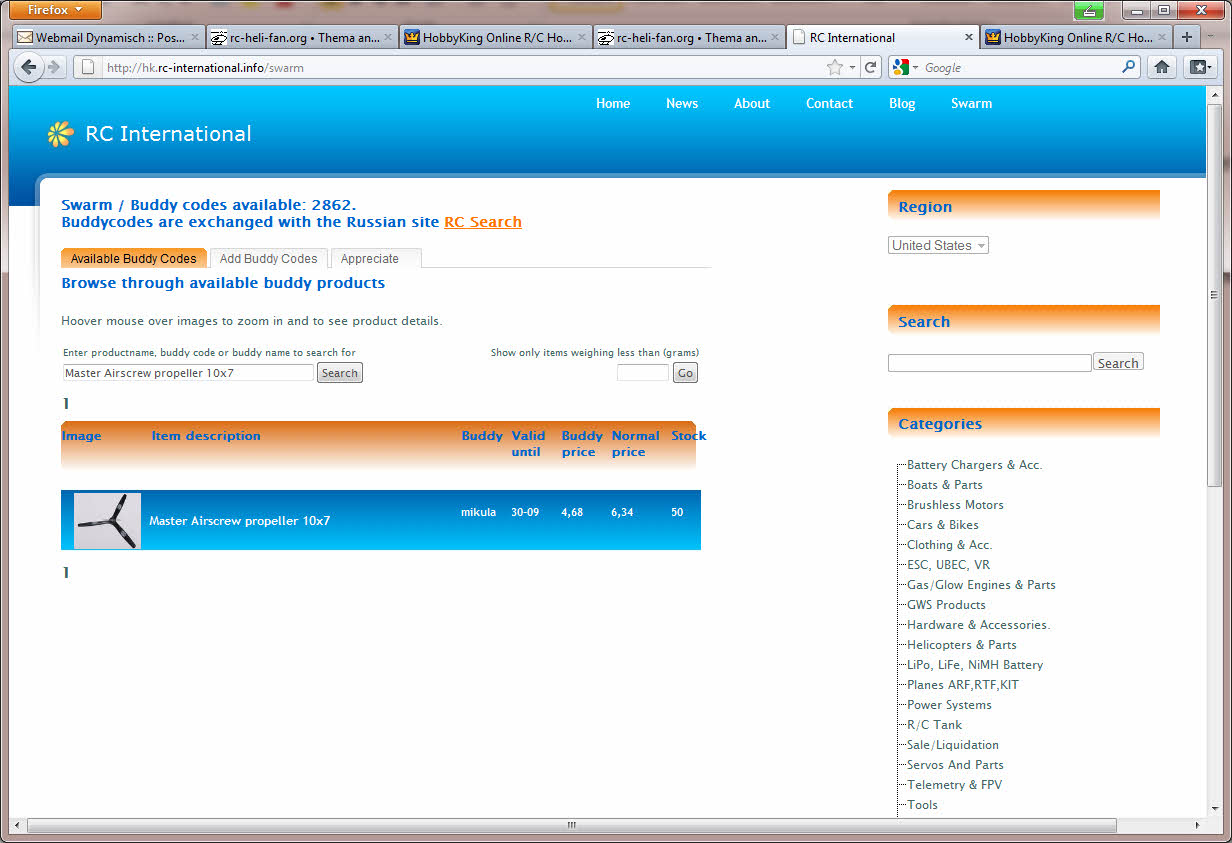Open the Planes ARF,RTF,KIT category
This screenshot has height=843, width=1232.
[963, 685]
